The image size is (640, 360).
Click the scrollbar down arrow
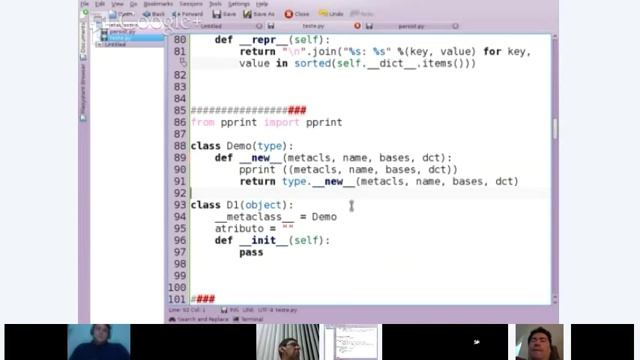pos(555,301)
